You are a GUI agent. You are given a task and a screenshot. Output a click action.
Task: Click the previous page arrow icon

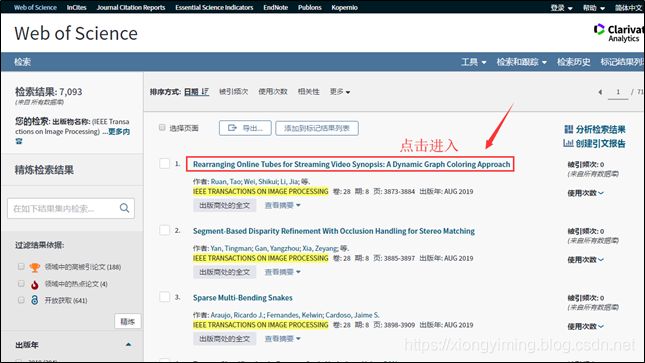[x=600, y=92]
